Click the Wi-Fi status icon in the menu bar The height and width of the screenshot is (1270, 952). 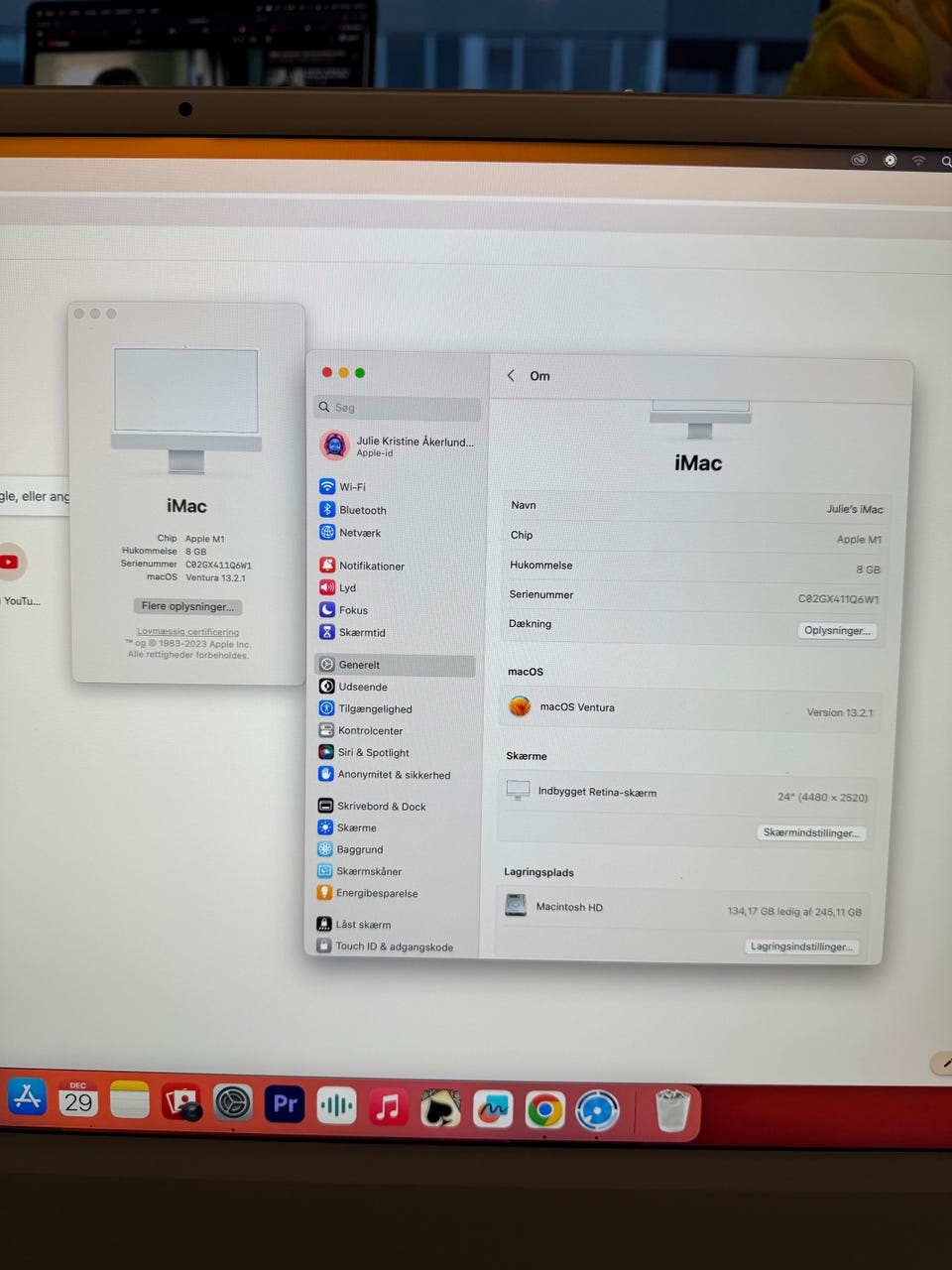pyautogui.click(x=919, y=160)
